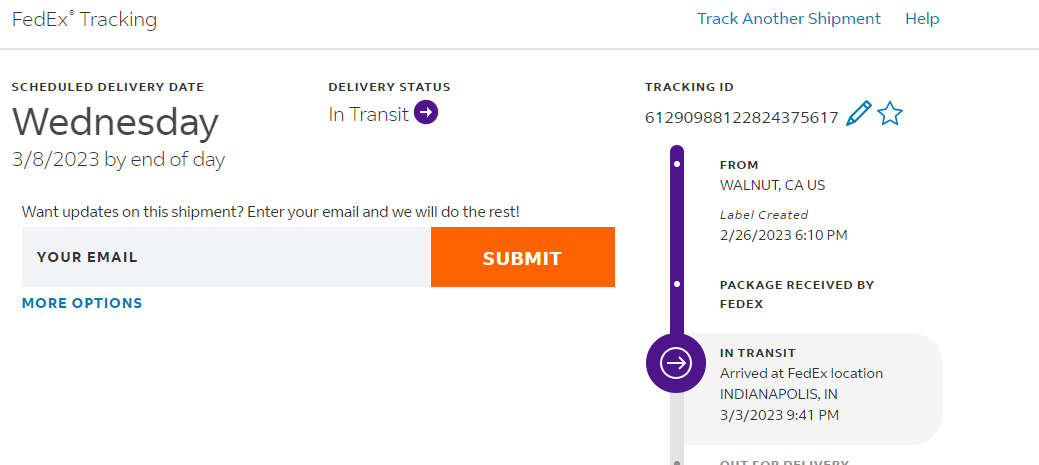Viewport: 1039px width, 465px height.
Task: Click the In Transit delivery status text
Action: click(368, 114)
